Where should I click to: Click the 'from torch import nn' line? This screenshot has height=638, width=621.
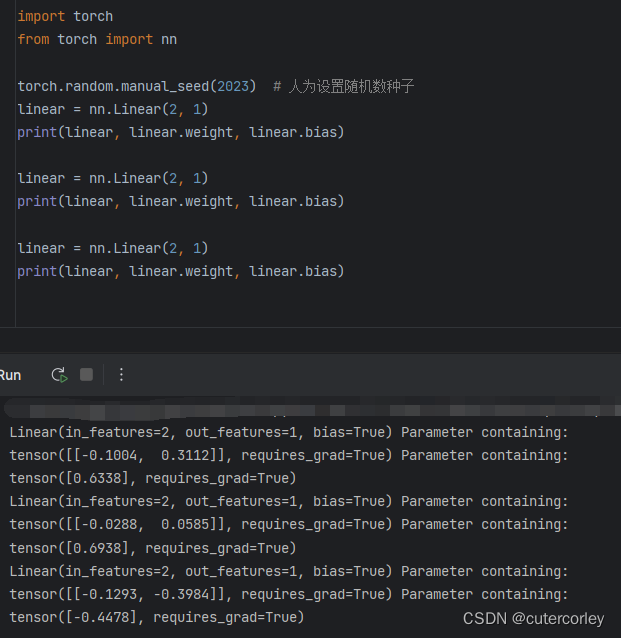(x=97, y=40)
